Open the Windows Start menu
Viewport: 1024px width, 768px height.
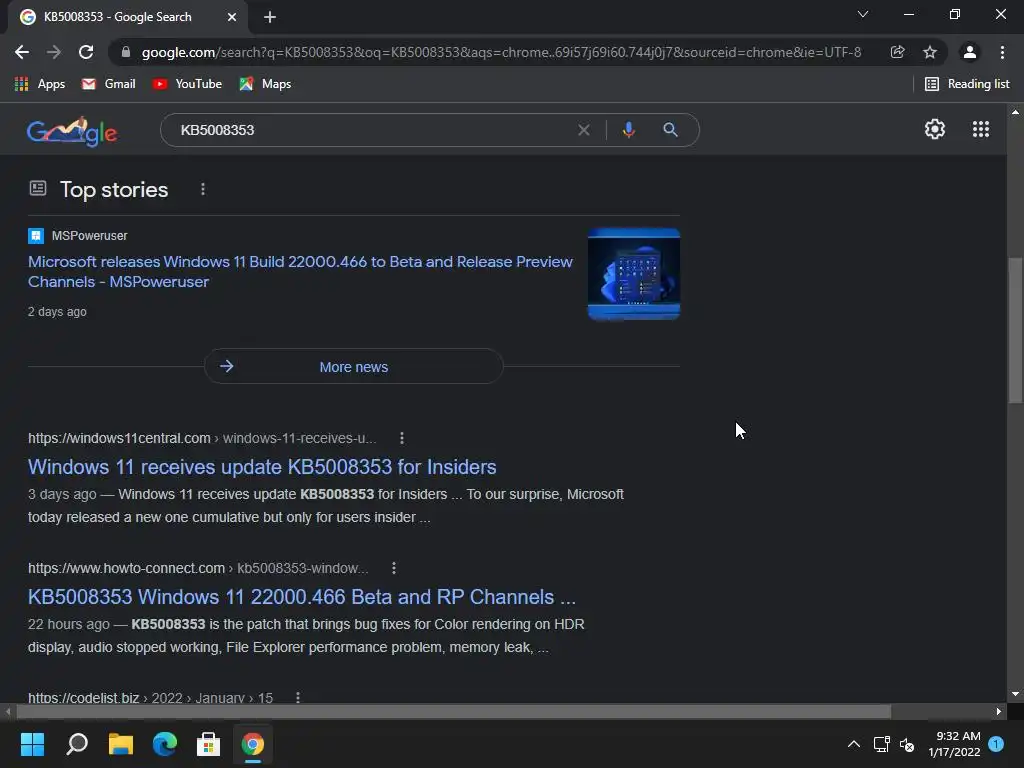coord(32,744)
